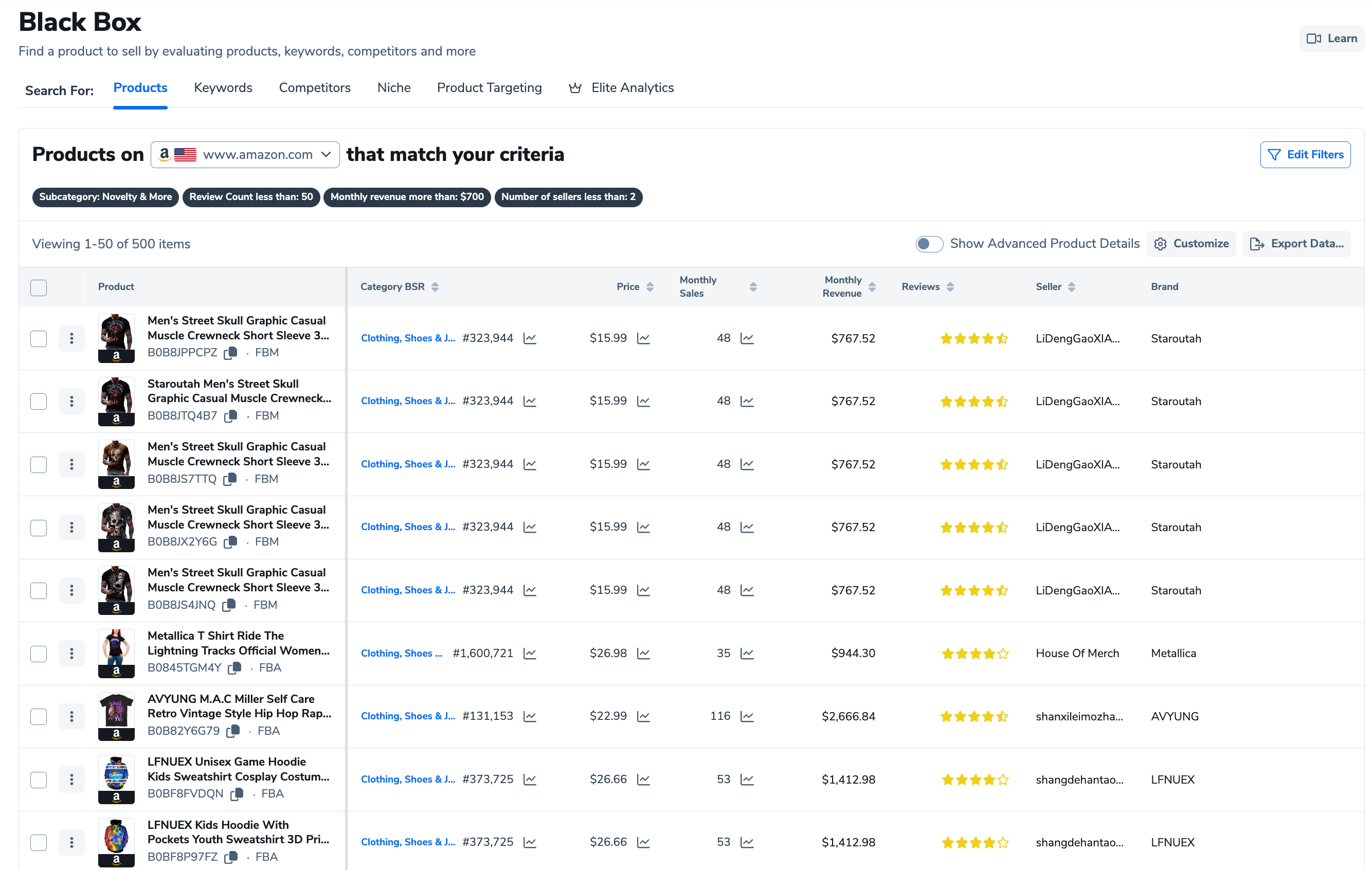Image resolution: width=1372 pixels, height=870 pixels.
Task: Switch to the Elite Analytics tab
Action: [x=622, y=88]
